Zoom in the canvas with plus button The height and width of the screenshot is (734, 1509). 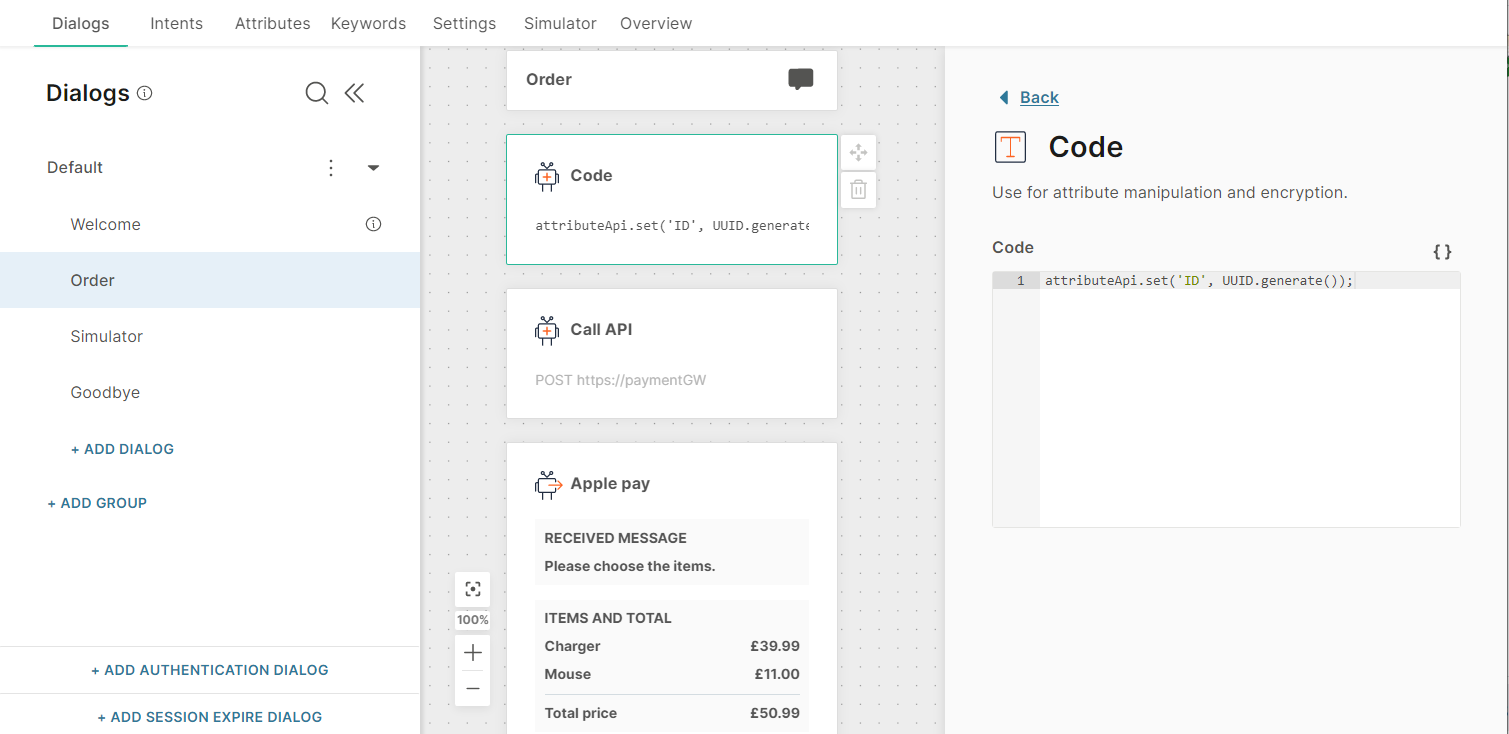tap(473, 653)
